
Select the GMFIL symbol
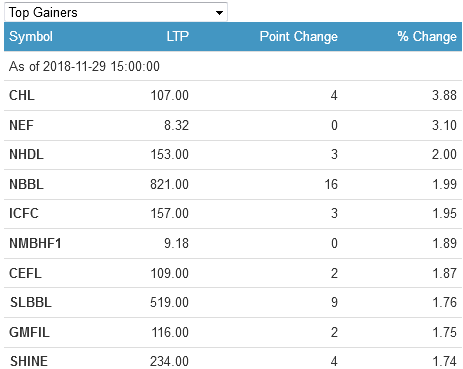tap(29, 332)
